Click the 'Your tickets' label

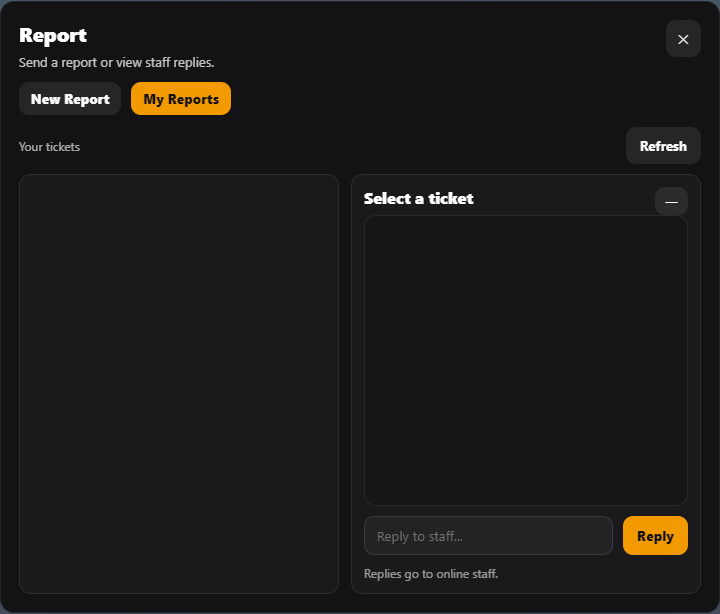click(x=49, y=147)
